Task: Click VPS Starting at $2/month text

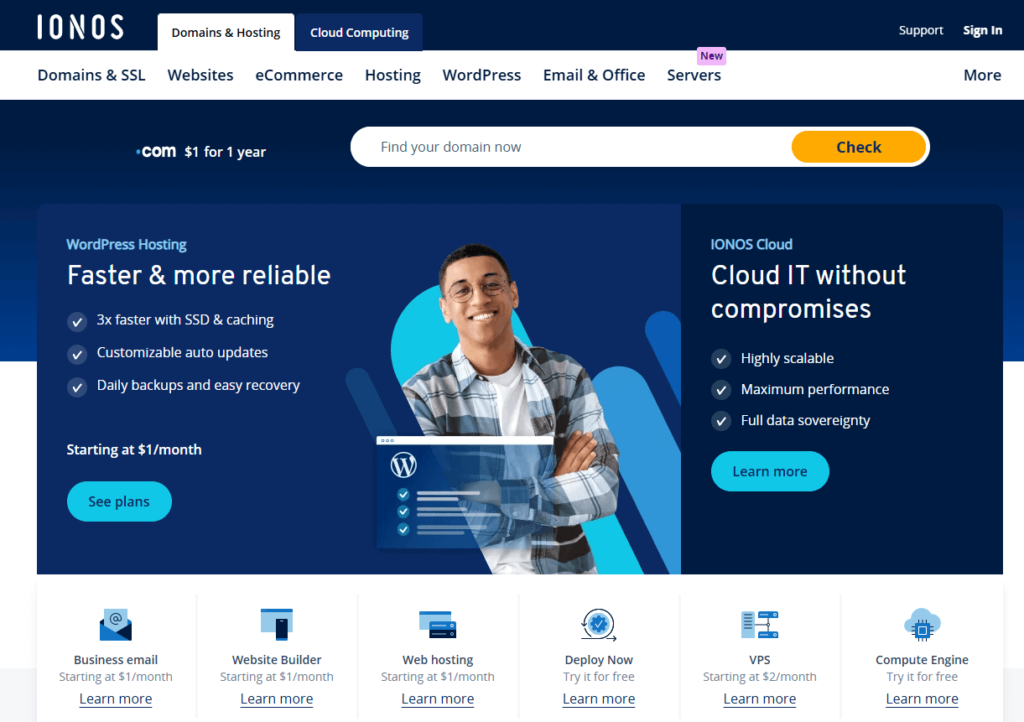Action: (x=760, y=677)
